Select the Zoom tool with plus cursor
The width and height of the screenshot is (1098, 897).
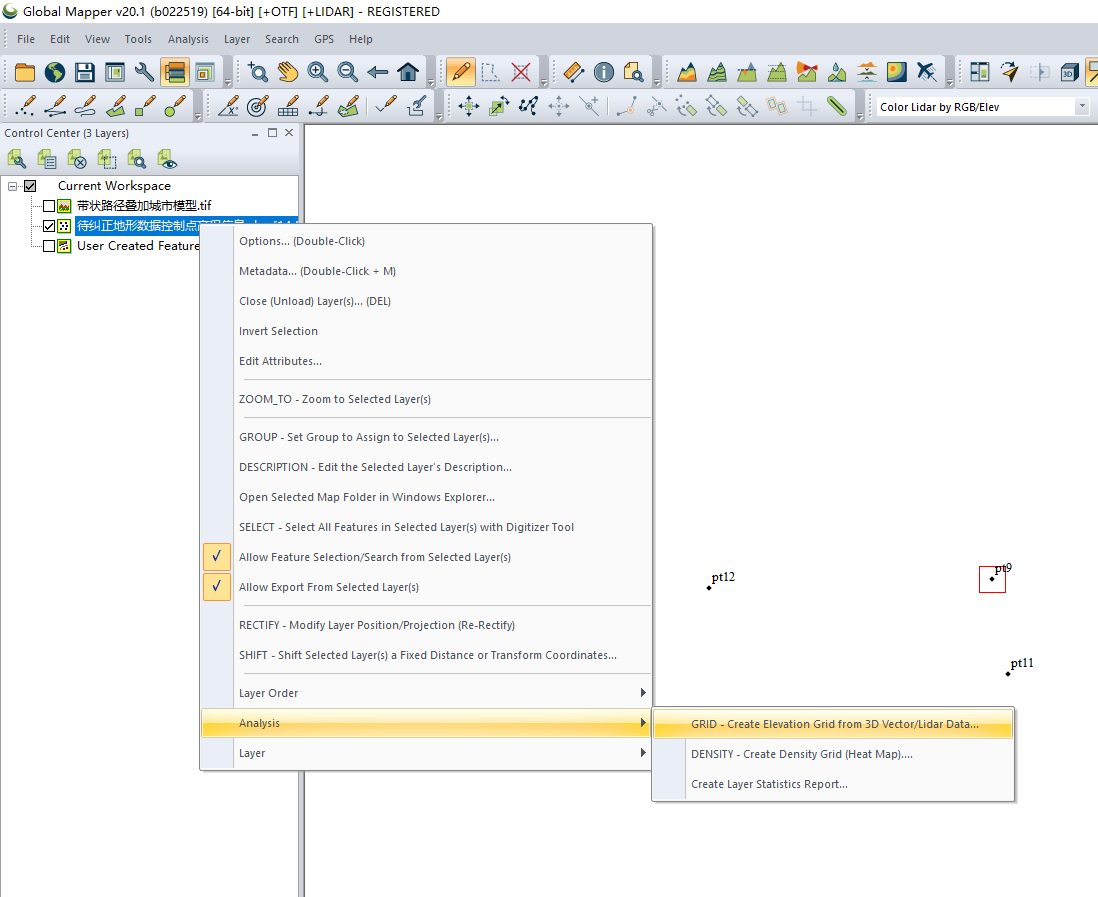pos(258,72)
